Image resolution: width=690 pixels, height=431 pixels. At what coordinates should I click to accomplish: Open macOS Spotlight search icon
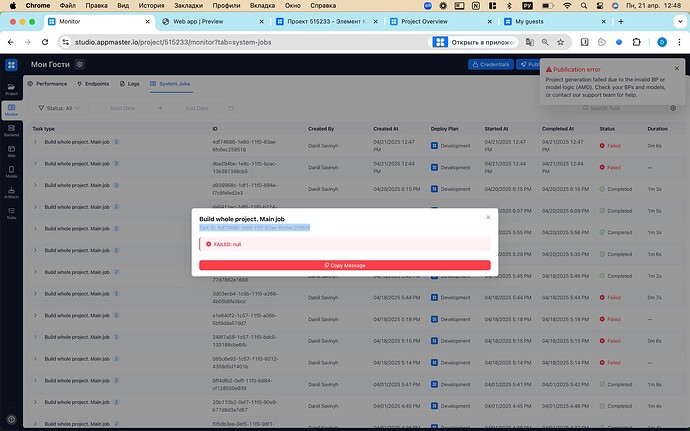click(584, 6)
